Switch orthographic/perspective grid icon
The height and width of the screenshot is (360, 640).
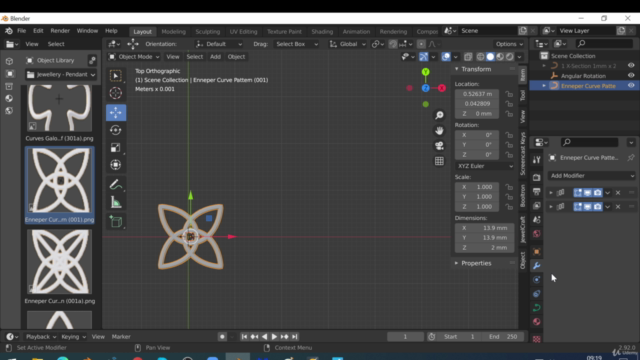[x=439, y=161]
